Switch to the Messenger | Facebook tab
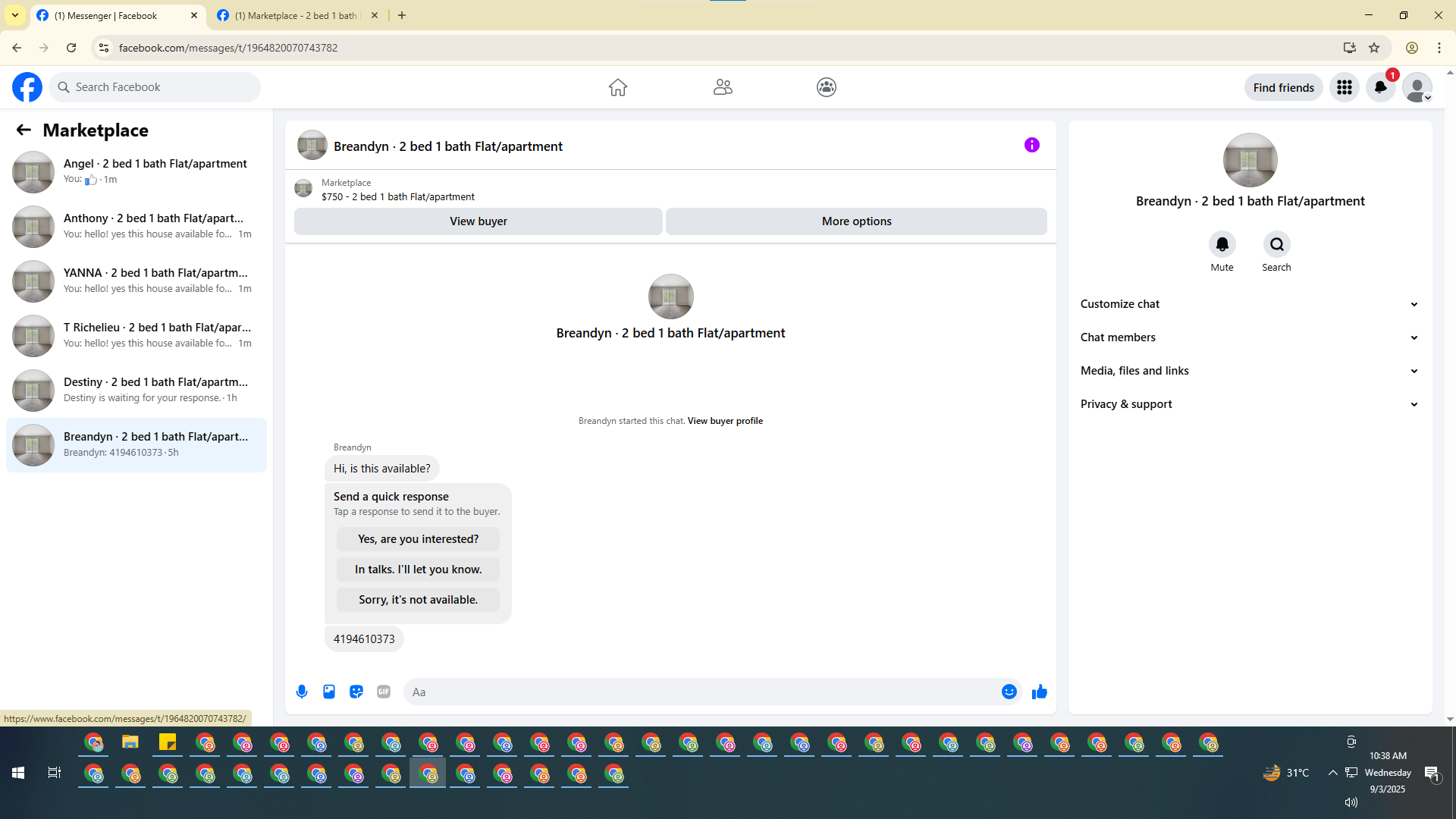The image size is (1456, 819). click(x=118, y=16)
